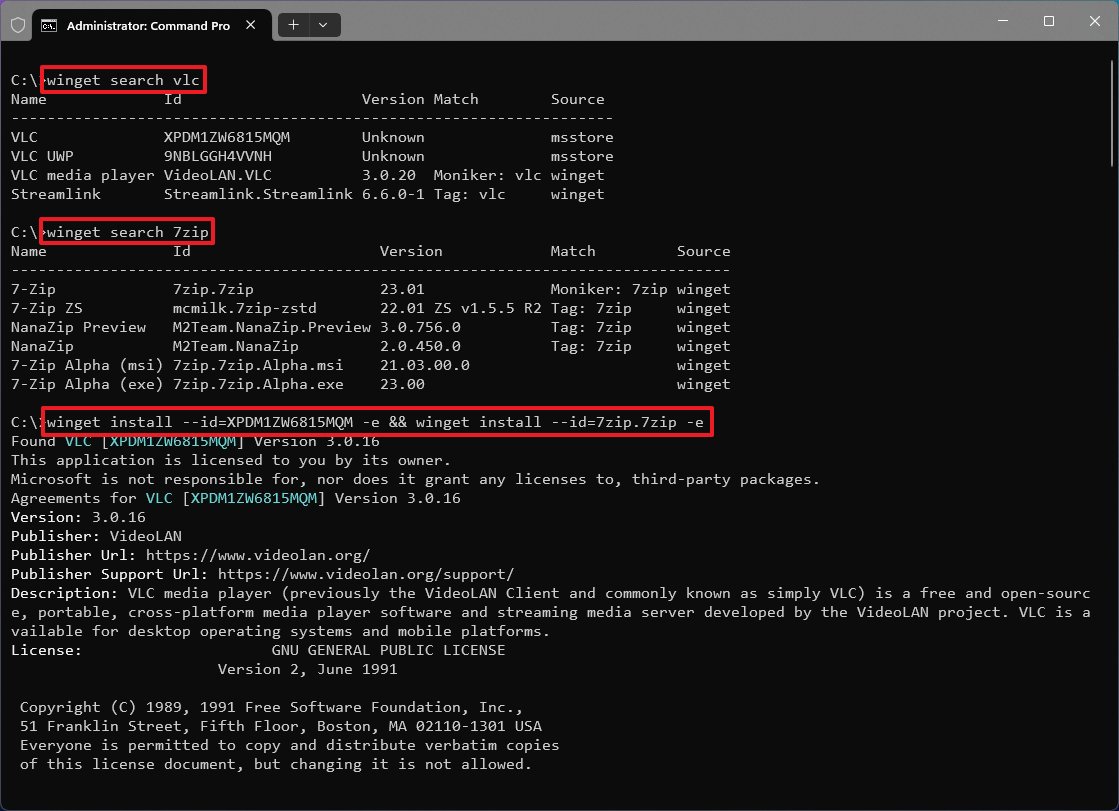Click the M2Team.NanaZip.Preview id text

tap(271, 327)
